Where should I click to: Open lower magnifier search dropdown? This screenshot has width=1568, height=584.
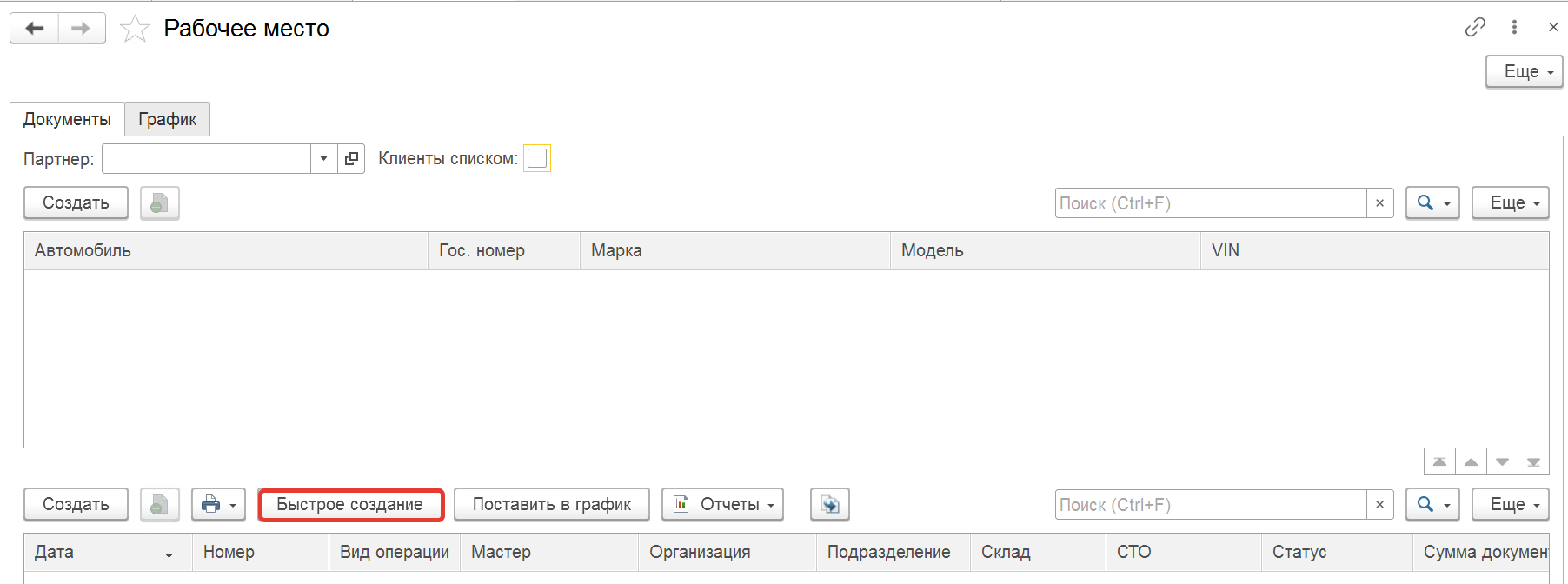[x=1432, y=504]
